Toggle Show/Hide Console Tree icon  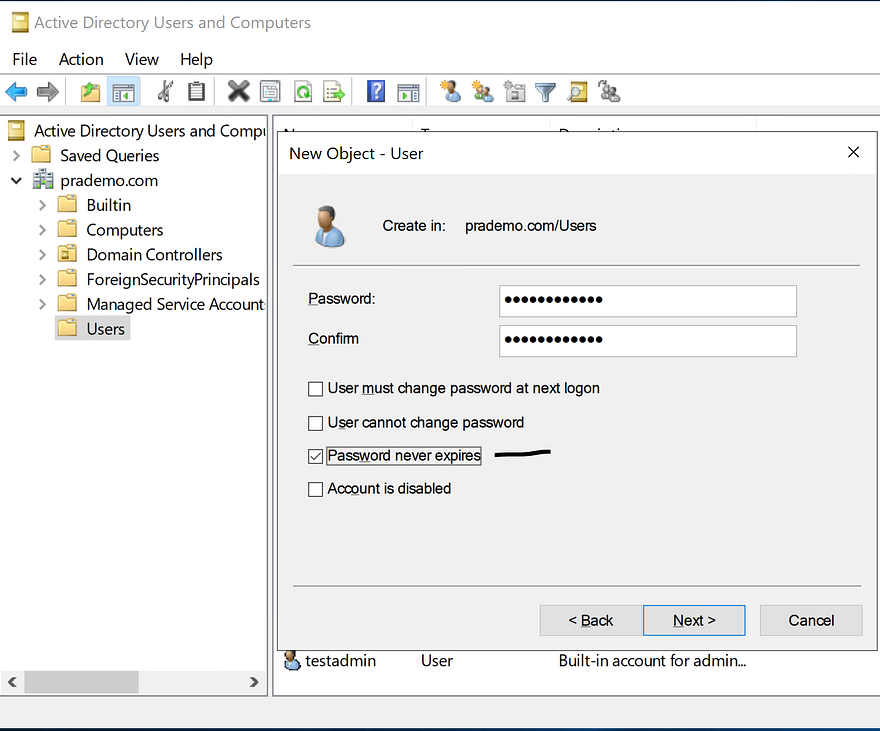[x=123, y=91]
